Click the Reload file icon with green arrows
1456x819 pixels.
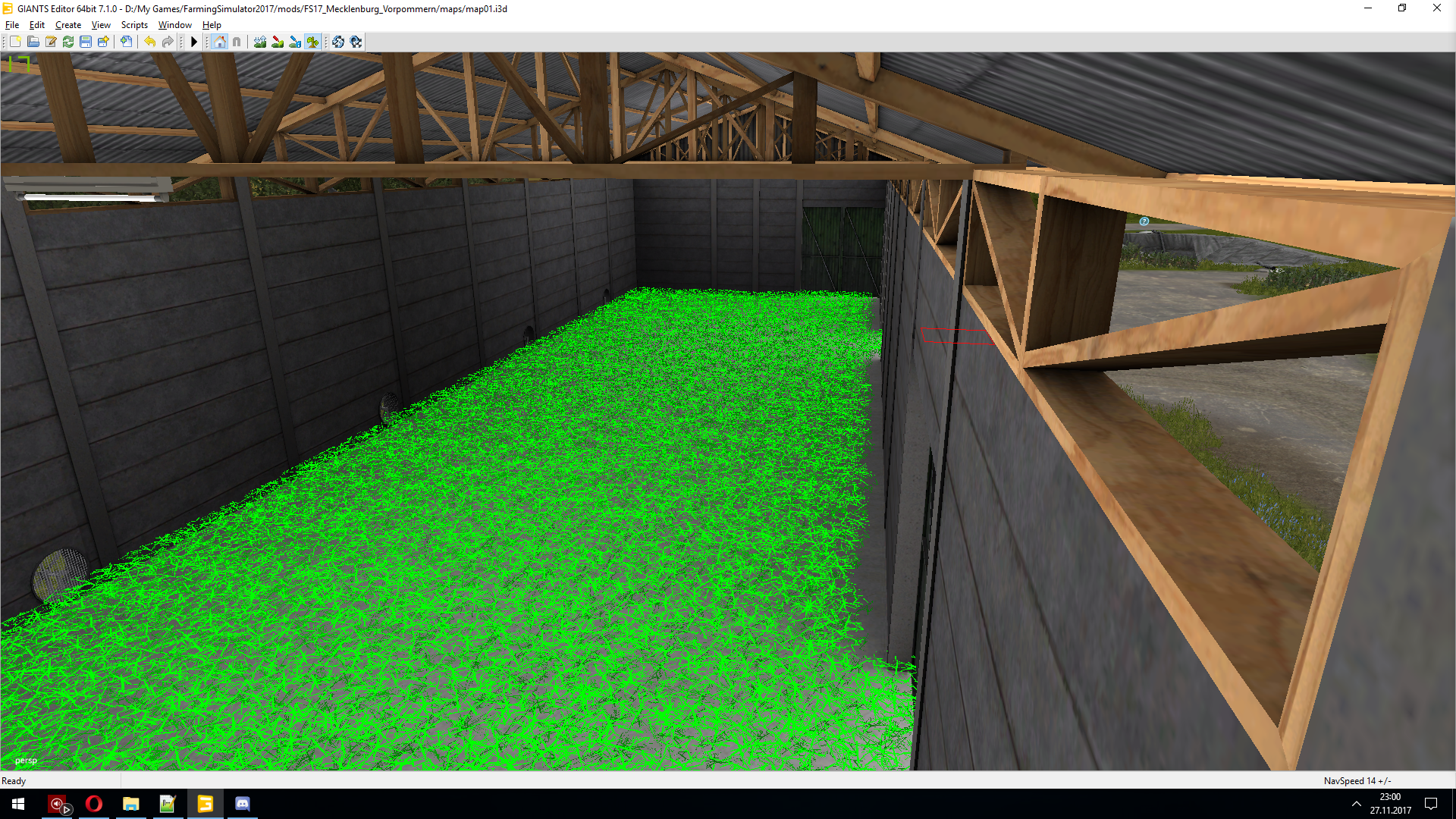(68, 42)
